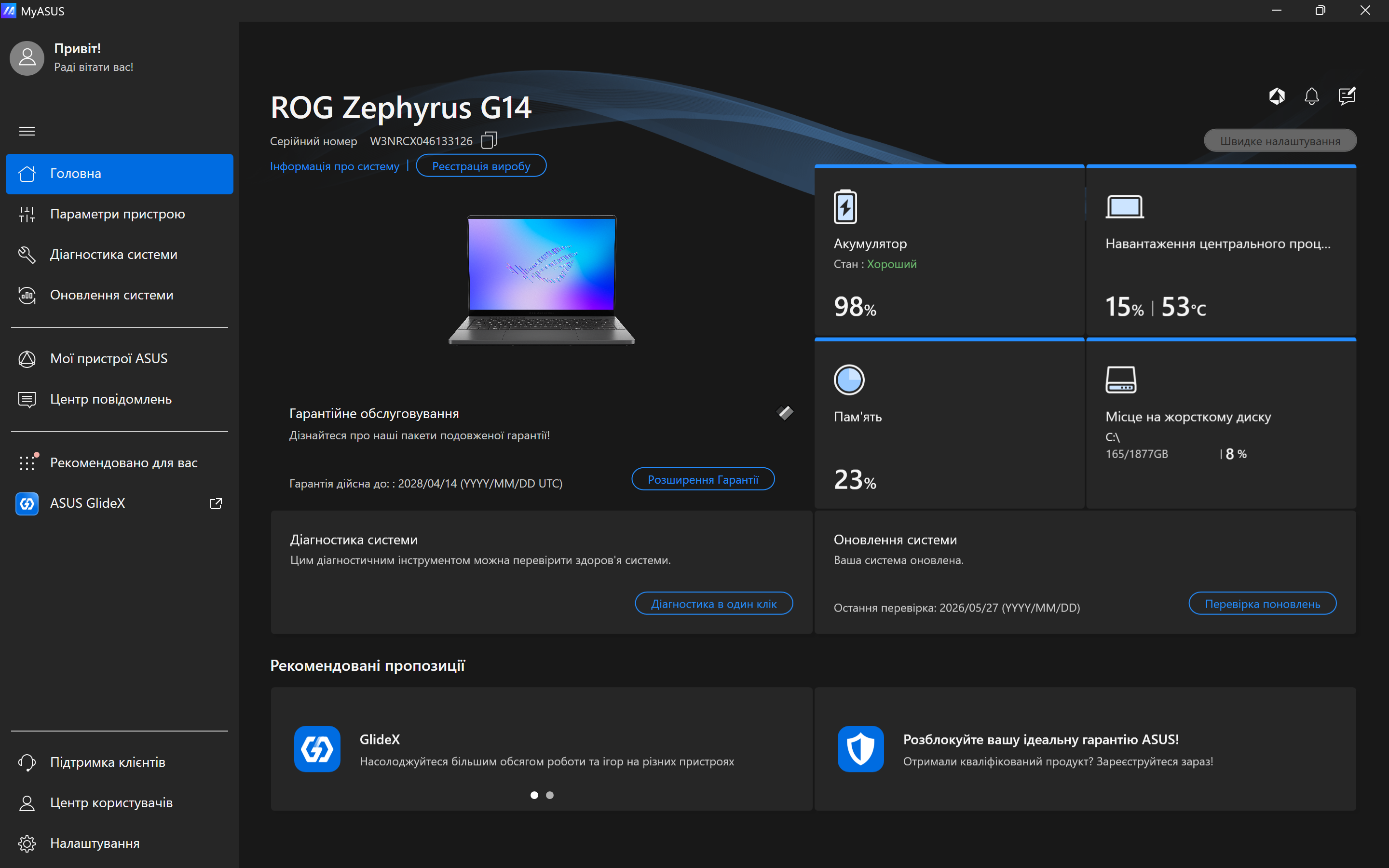Go to Діагностика системи in sidebar

coord(120,254)
